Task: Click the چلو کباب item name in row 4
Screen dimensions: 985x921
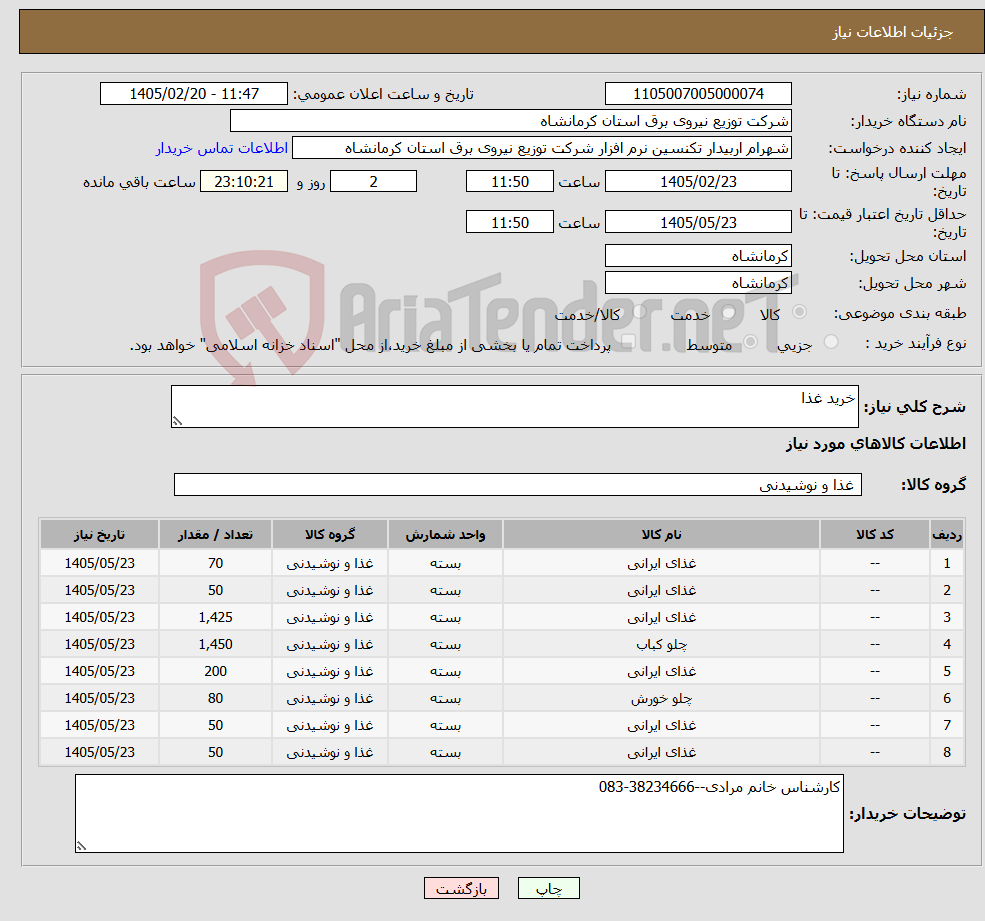Action: click(x=661, y=644)
